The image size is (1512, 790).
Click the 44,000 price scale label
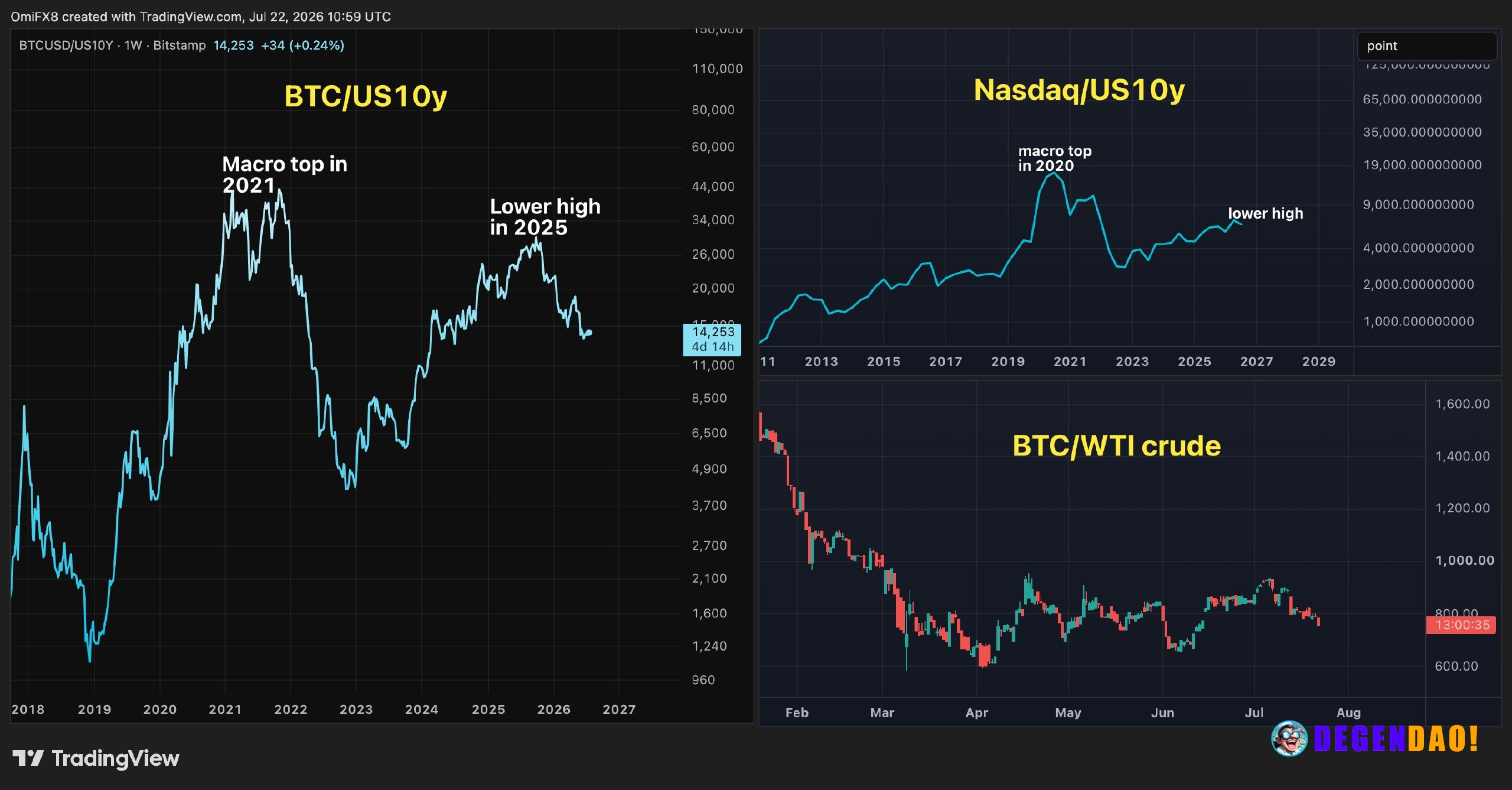(x=713, y=187)
